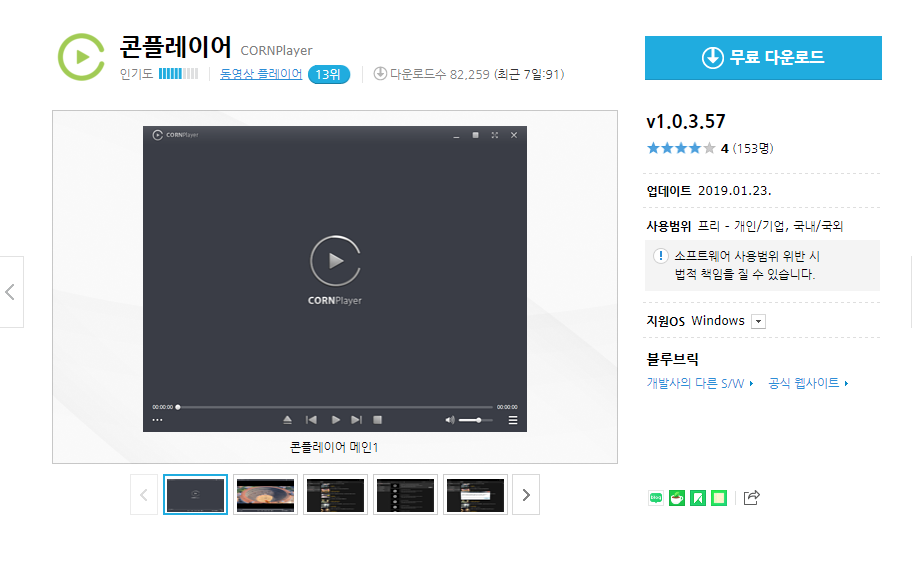
Task: Show previous thumbnails with the left chevron
Action: (144, 495)
